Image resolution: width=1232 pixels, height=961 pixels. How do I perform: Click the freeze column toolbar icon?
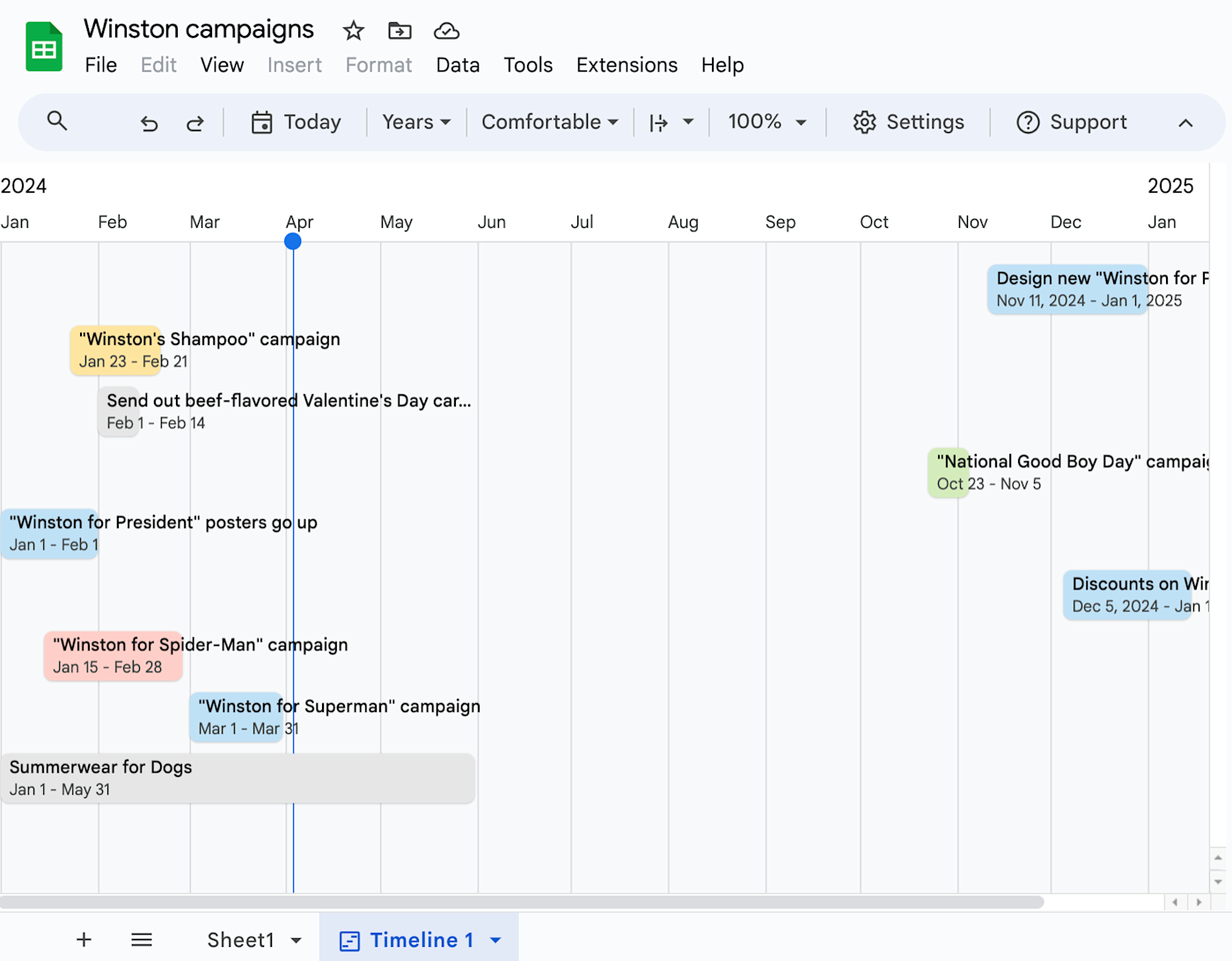click(659, 122)
